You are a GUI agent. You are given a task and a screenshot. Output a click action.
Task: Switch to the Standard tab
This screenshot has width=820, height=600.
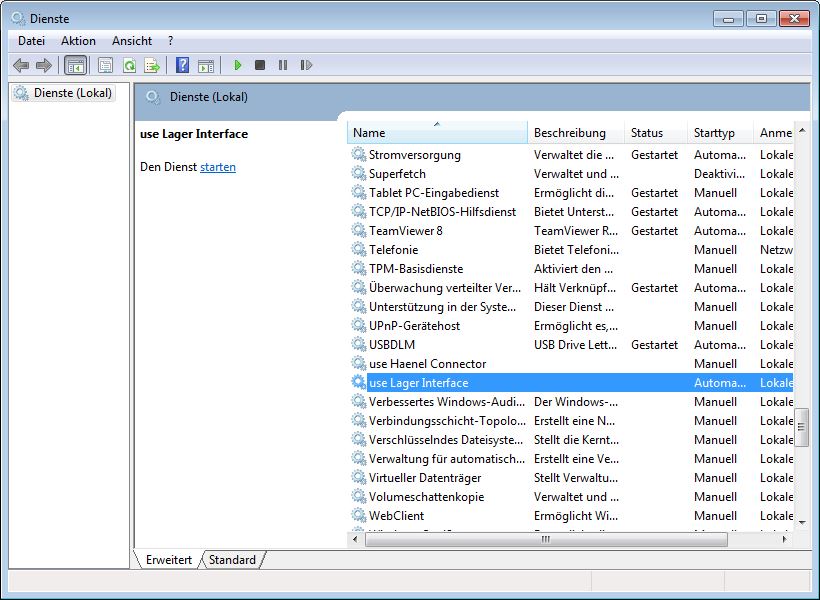pos(232,560)
